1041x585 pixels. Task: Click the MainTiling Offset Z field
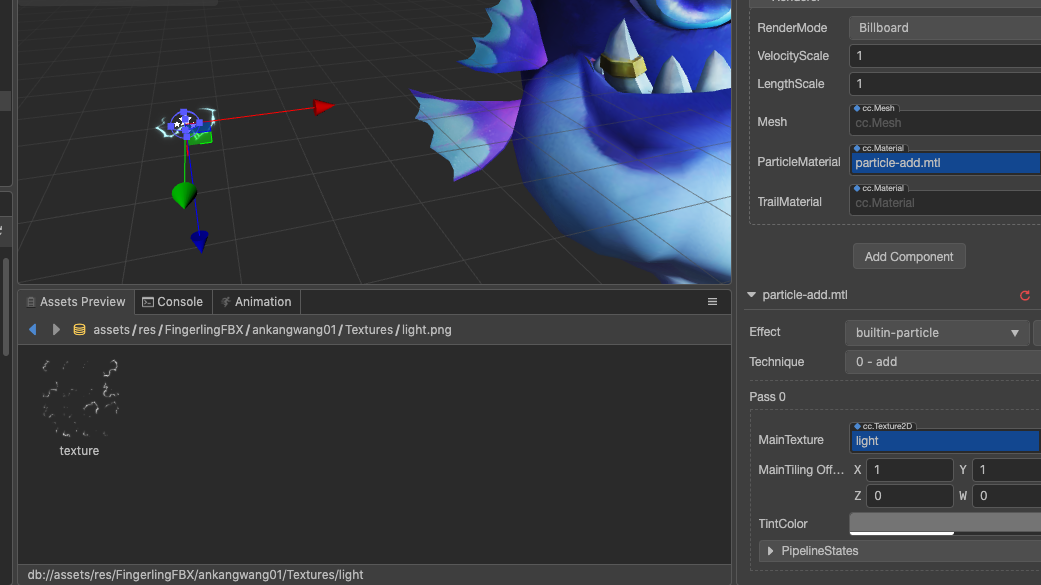(x=910, y=496)
